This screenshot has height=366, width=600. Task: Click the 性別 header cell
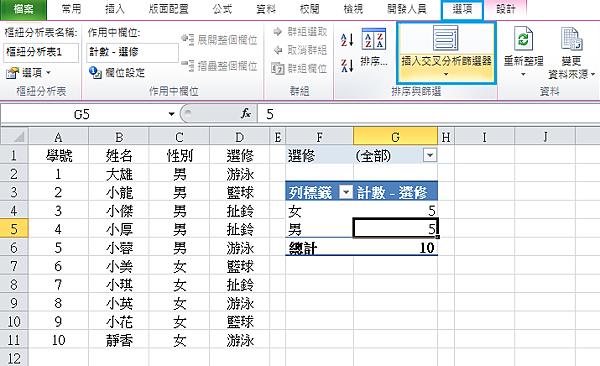pyautogui.click(x=179, y=155)
